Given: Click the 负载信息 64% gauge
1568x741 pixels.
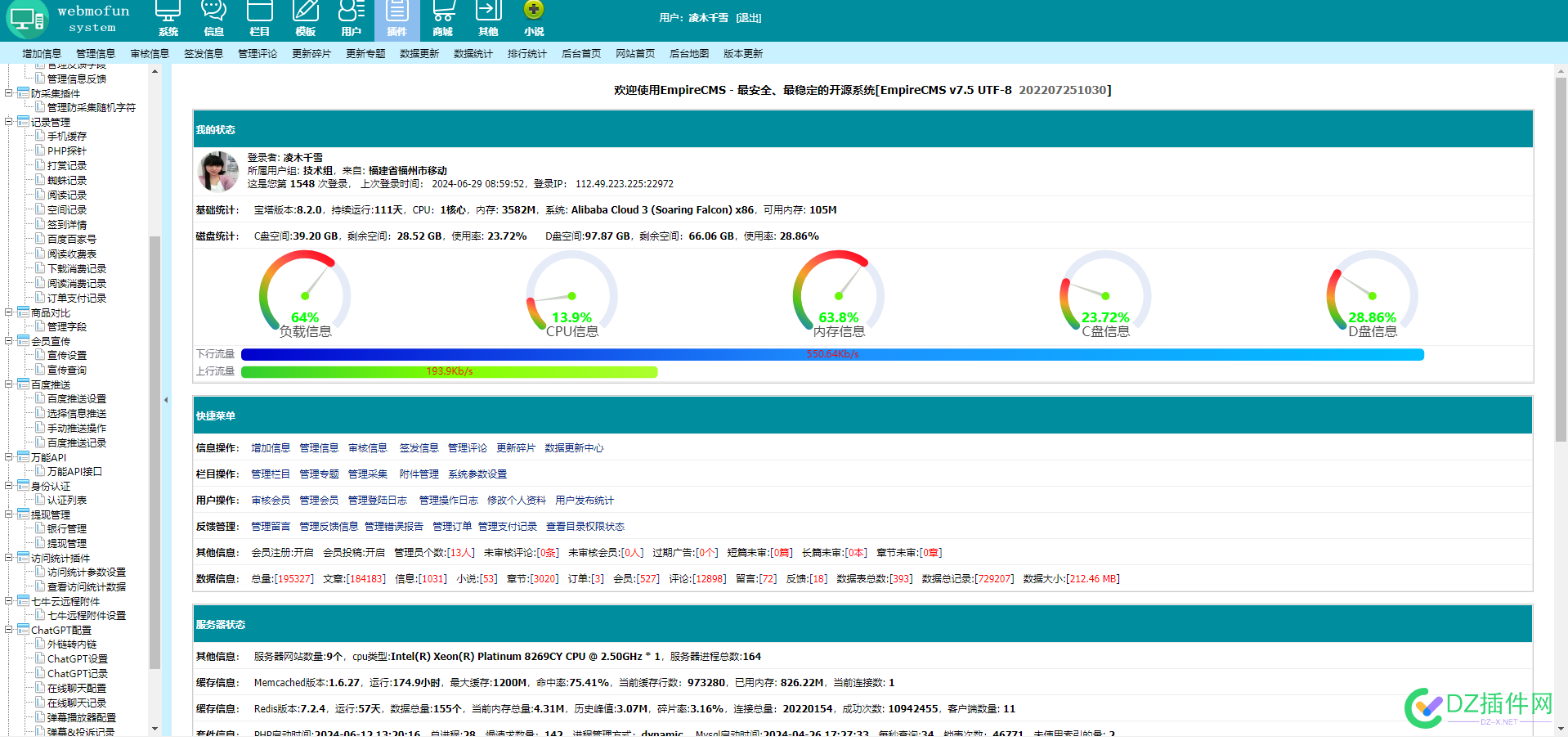Looking at the screenshot, I should click(x=305, y=294).
